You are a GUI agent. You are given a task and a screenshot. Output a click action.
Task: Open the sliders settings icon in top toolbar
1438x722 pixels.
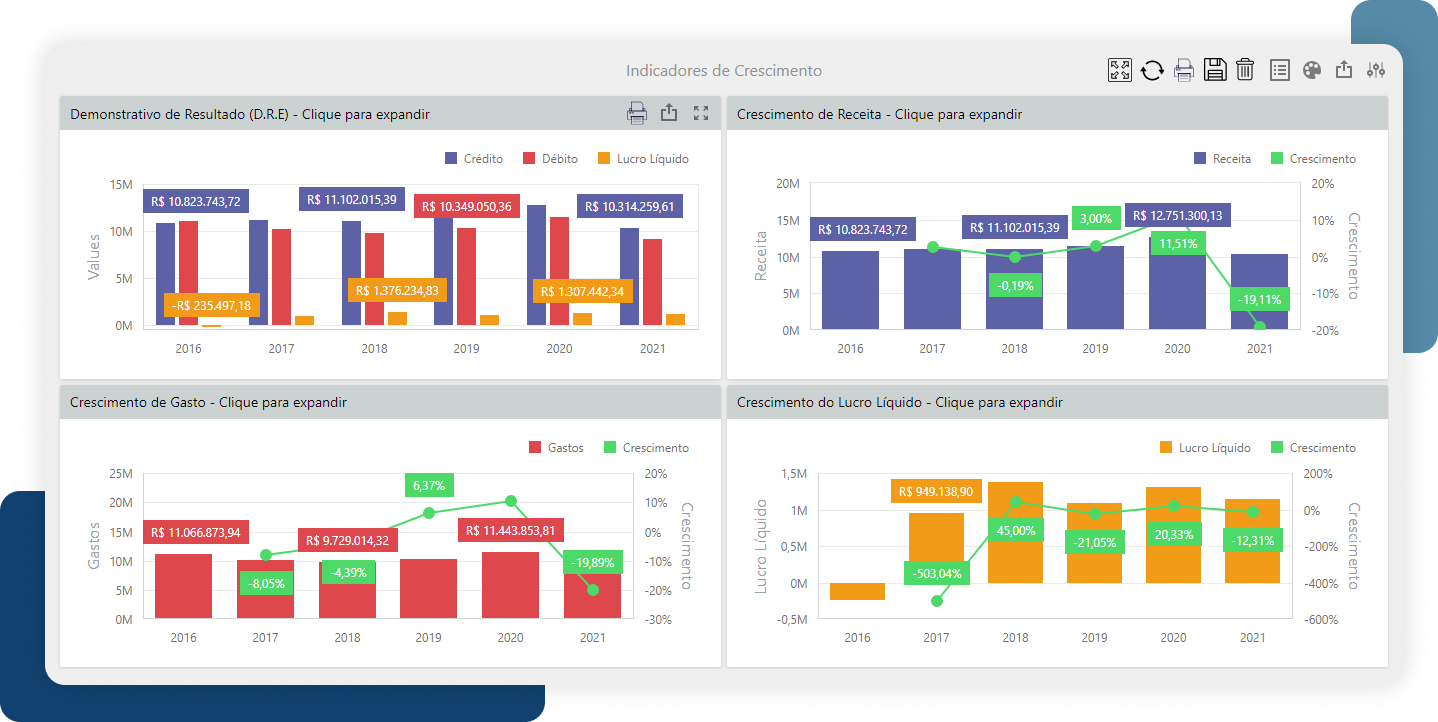click(x=1376, y=70)
